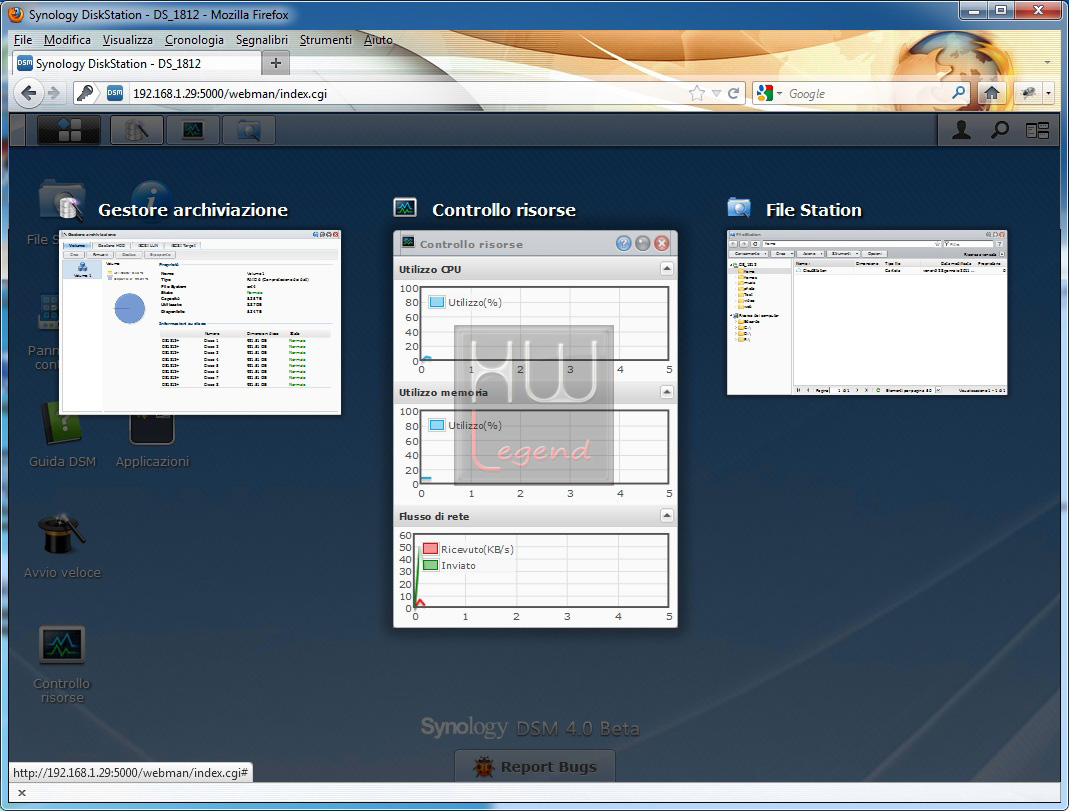Click Gestore archiviazione title label
This screenshot has width=1069, height=811.
[193, 210]
